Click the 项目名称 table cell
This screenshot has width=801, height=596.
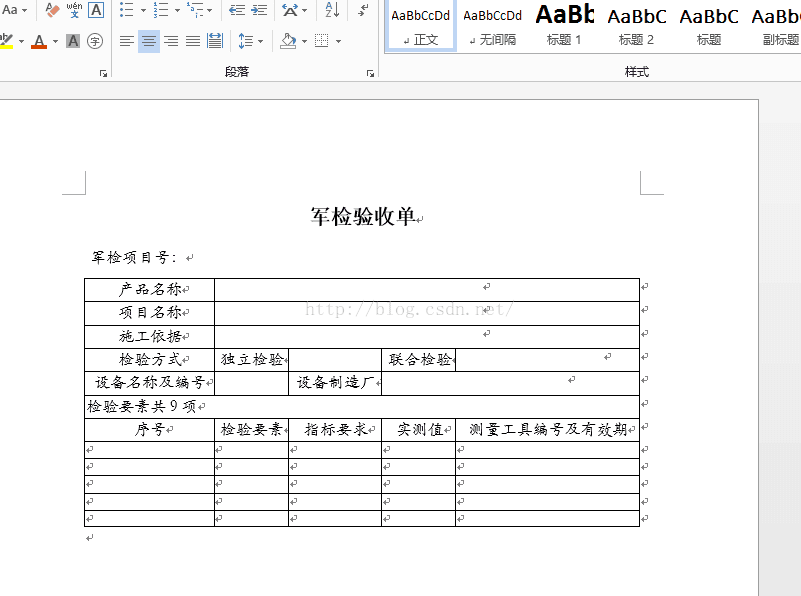(x=149, y=313)
